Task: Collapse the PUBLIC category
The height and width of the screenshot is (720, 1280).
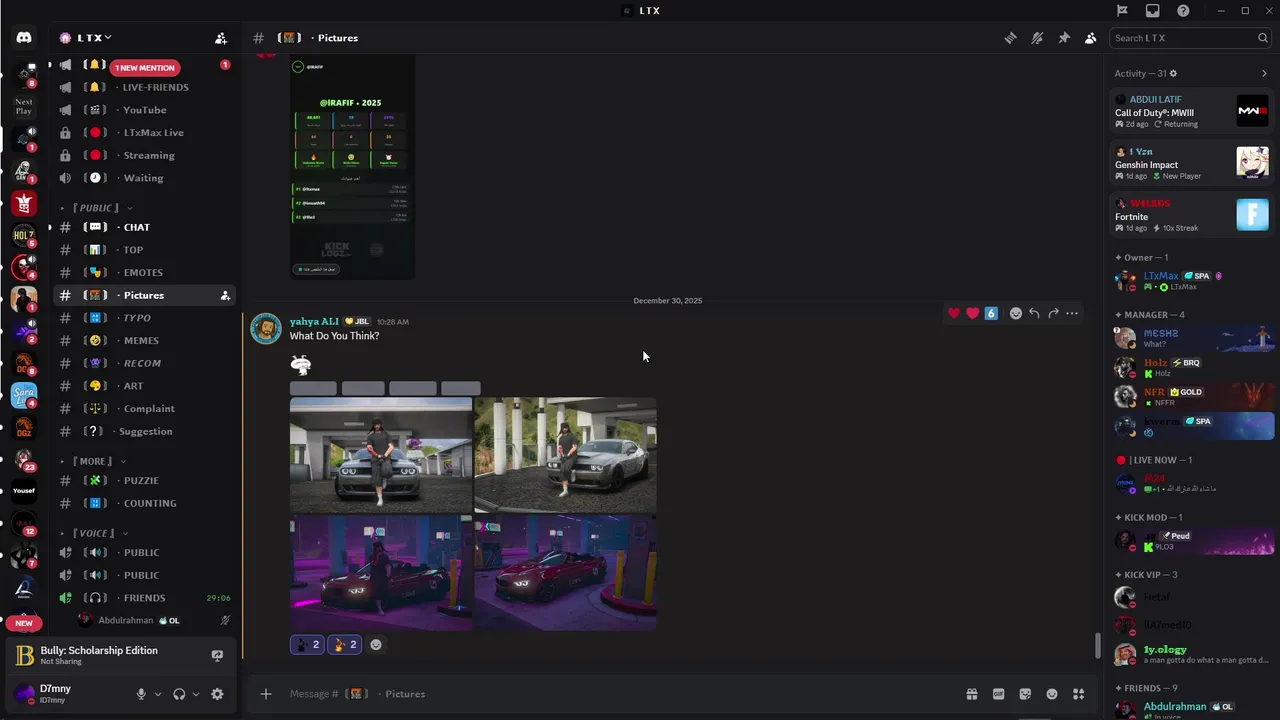Action: click(98, 208)
